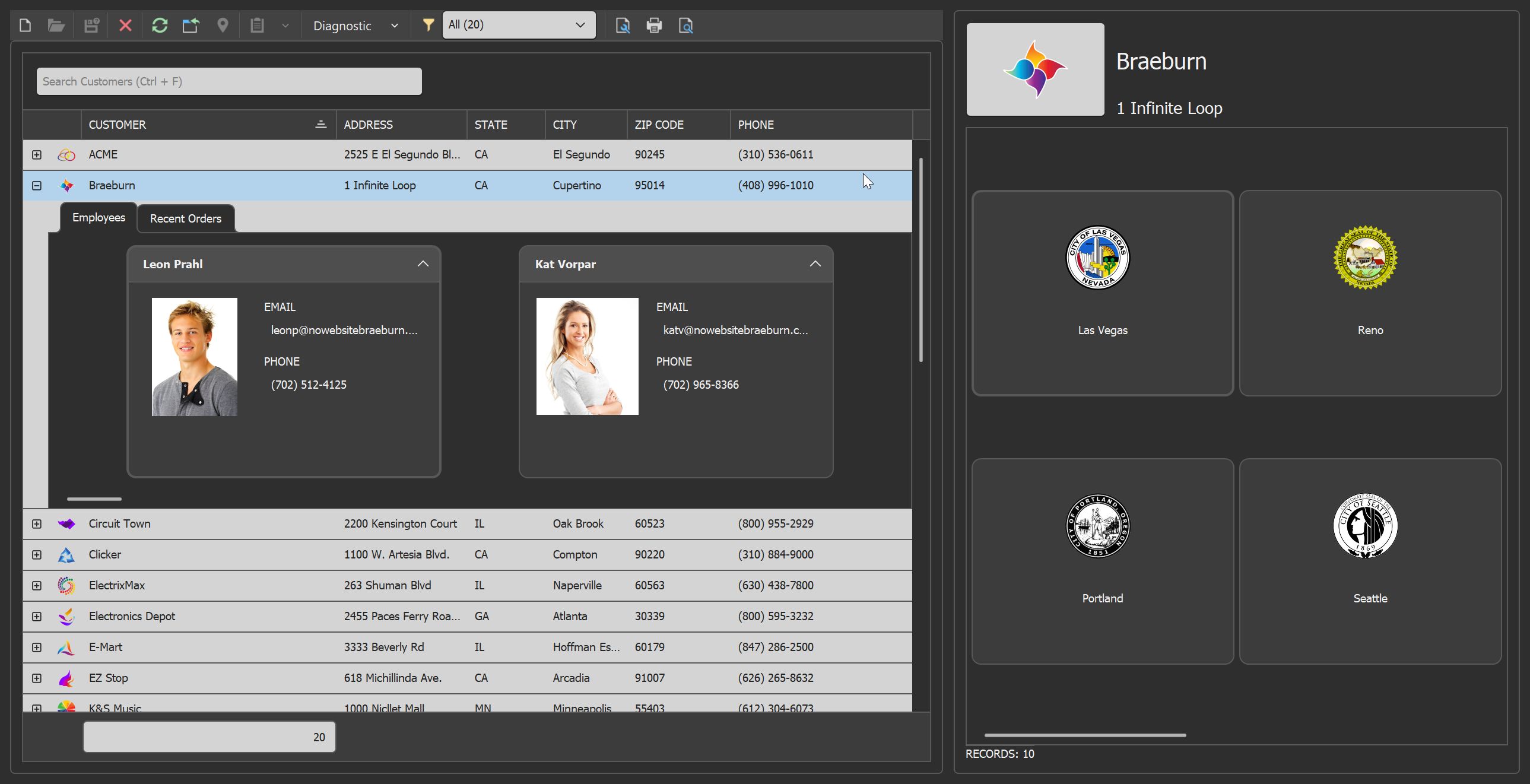Click the Print preview magnifier icon
The height and width of the screenshot is (784, 1530).
coord(686,26)
